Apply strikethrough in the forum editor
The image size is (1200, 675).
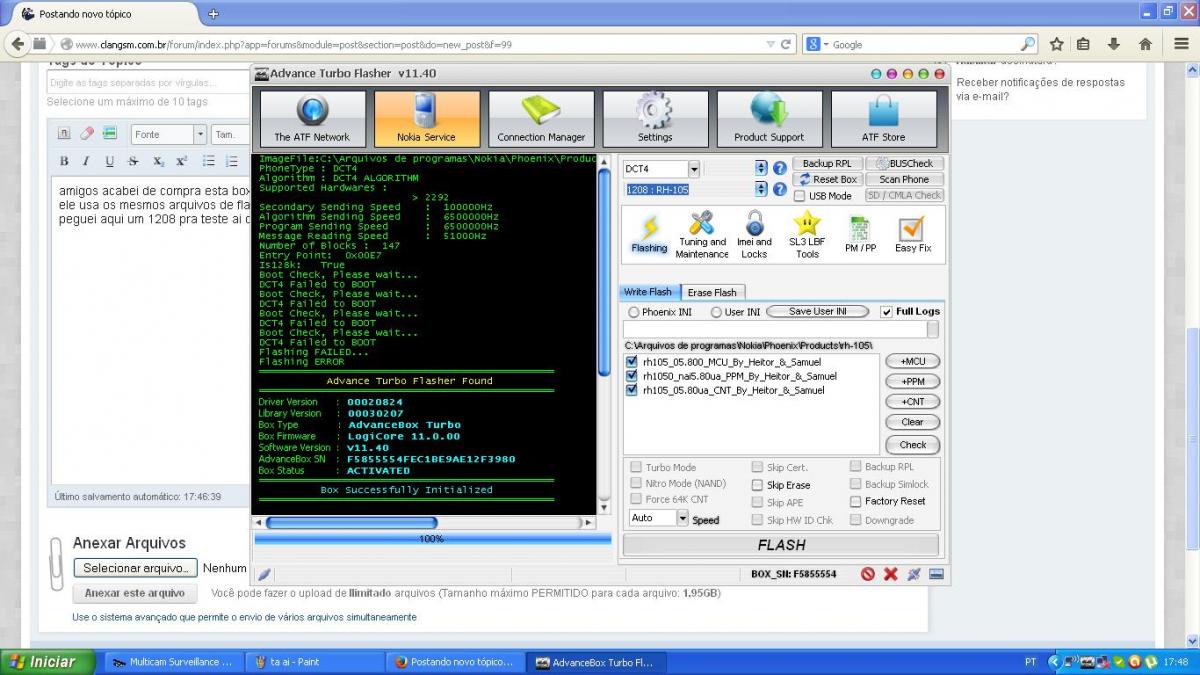pyautogui.click(x=133, y=161)
